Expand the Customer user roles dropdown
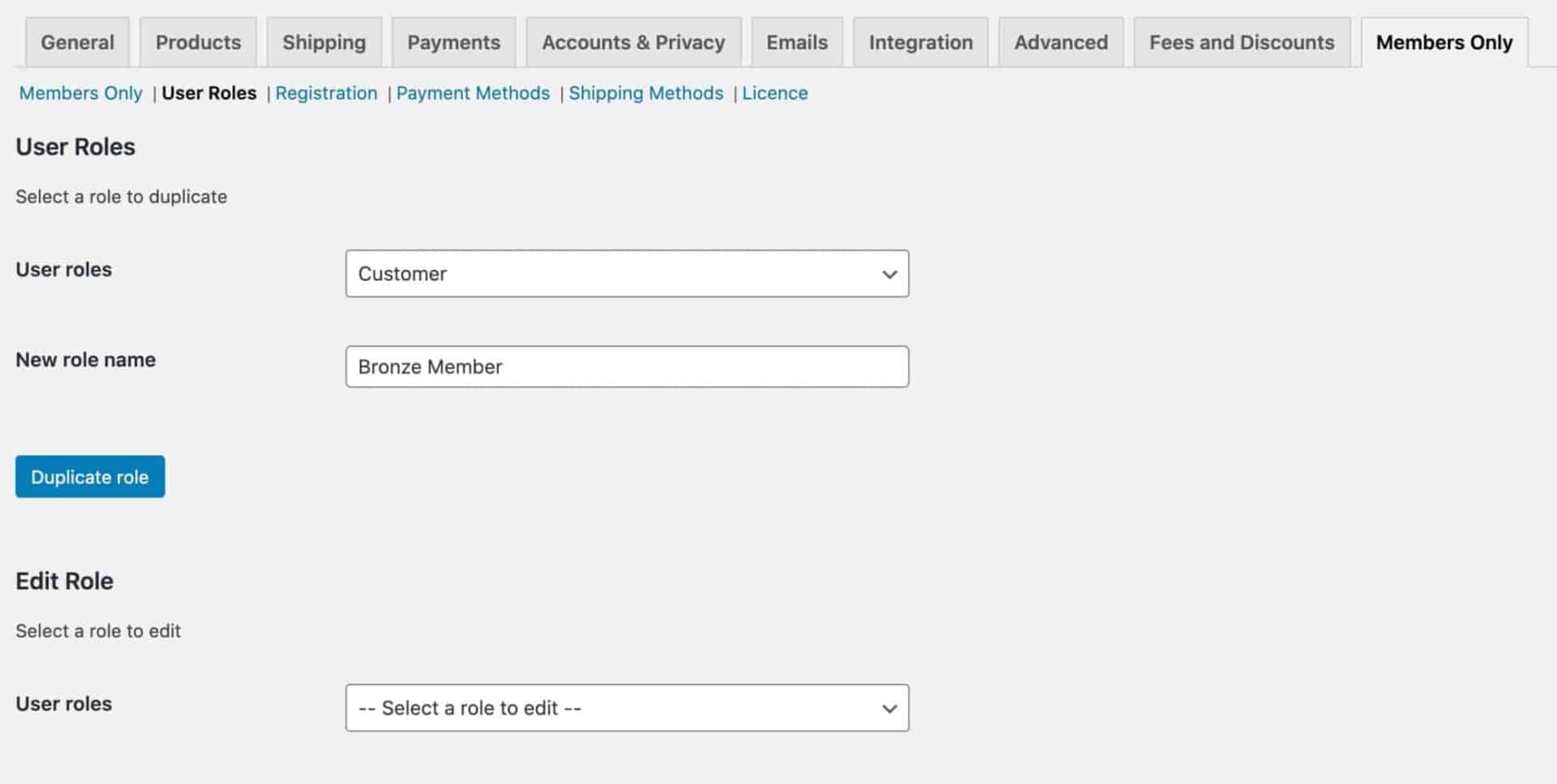Viewport: 1557px width, 784px height. 627,274
